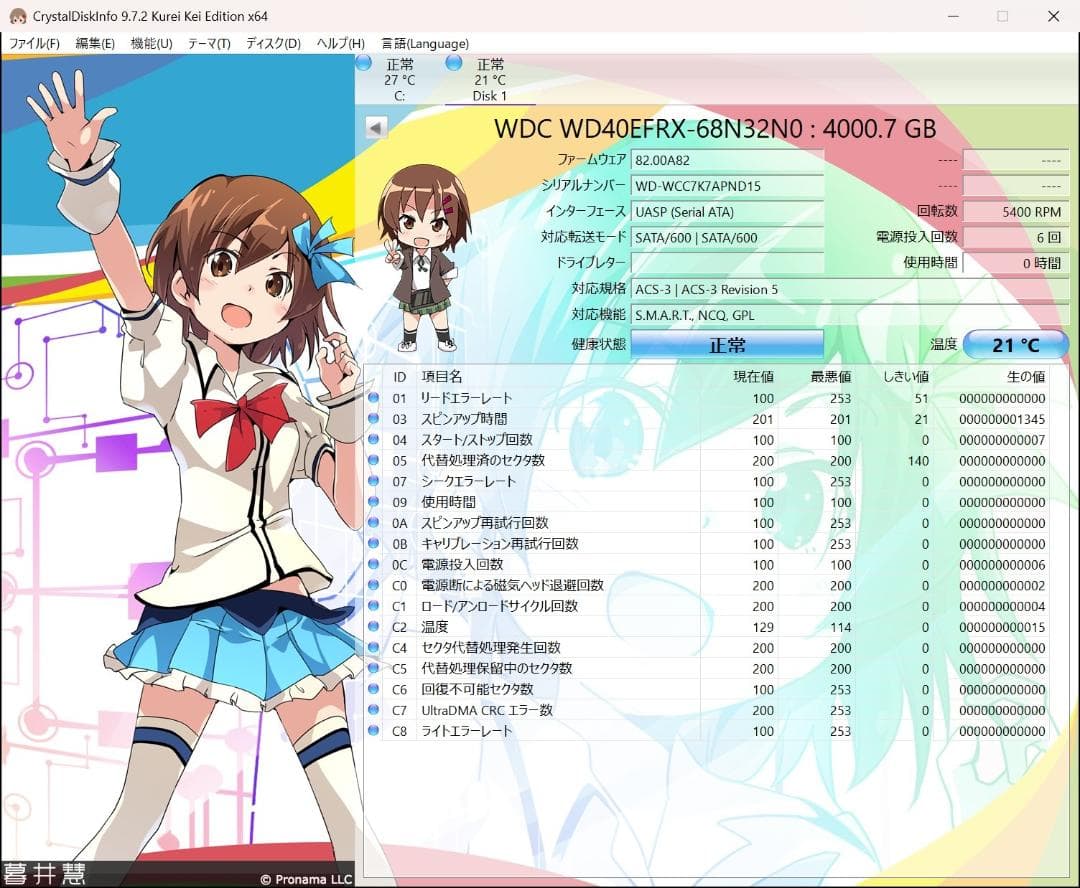Click raw value 000000000015 in 温度 row
The width and height of the screenshot is (1080, 888).
tap(1002, 627)
